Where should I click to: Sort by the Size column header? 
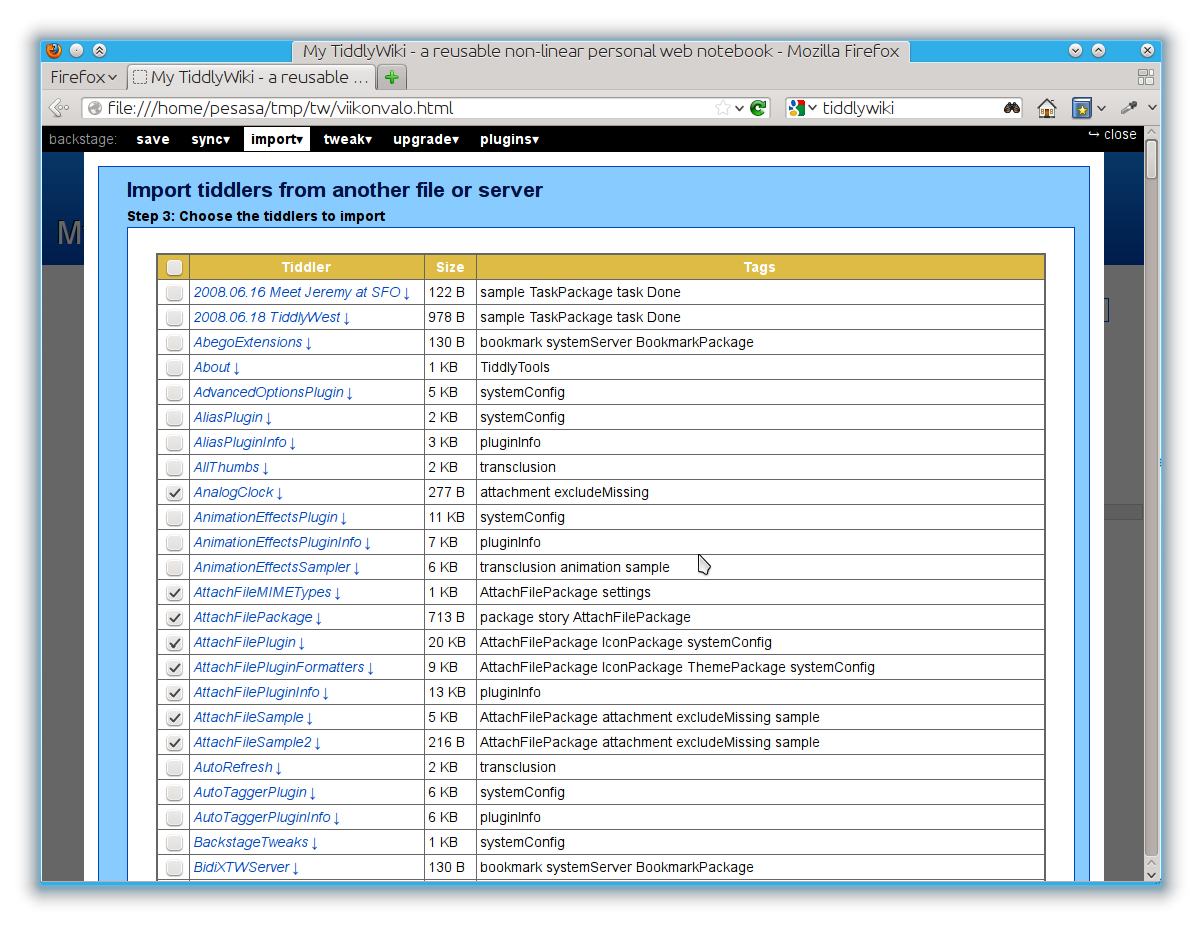[x=450, y=267]
